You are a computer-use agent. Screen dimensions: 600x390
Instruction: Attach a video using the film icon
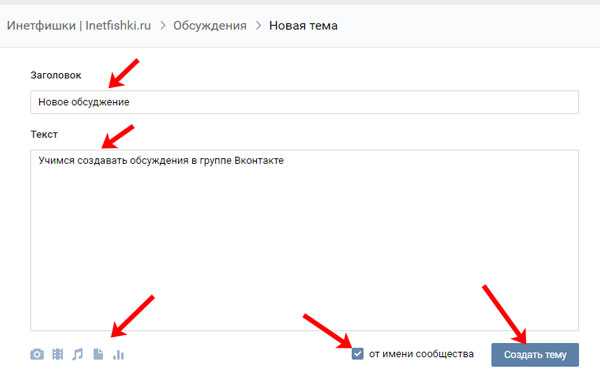point(58,354)
